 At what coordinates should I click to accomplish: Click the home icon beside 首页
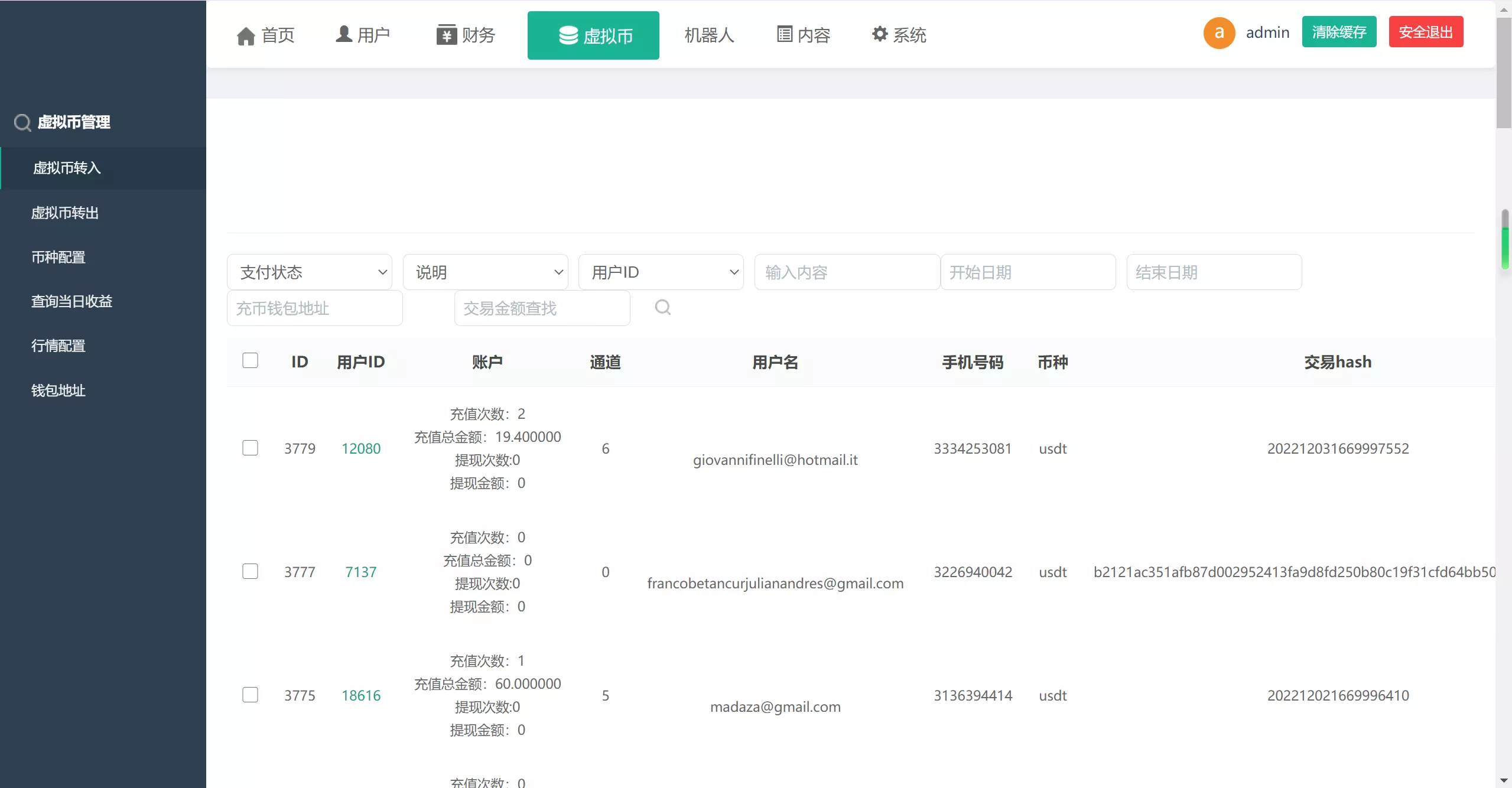(246, 36)
